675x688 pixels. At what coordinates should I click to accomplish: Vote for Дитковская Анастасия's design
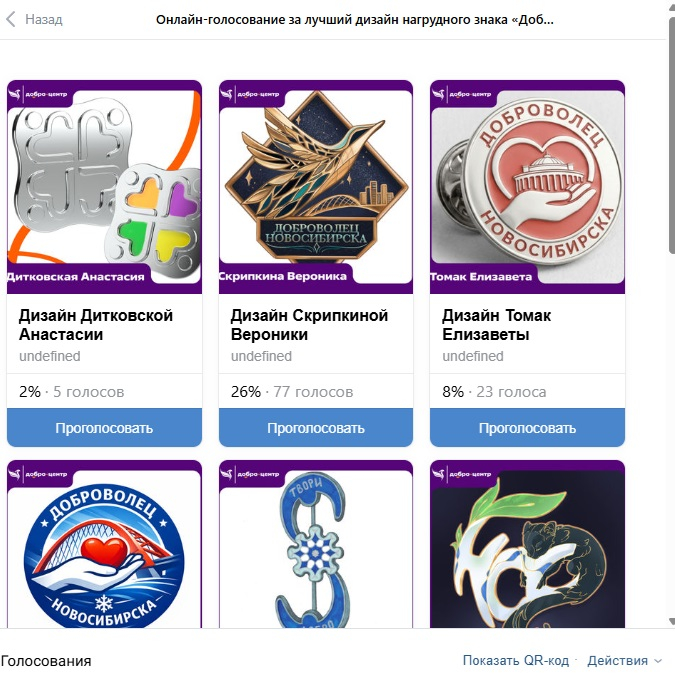104,428
